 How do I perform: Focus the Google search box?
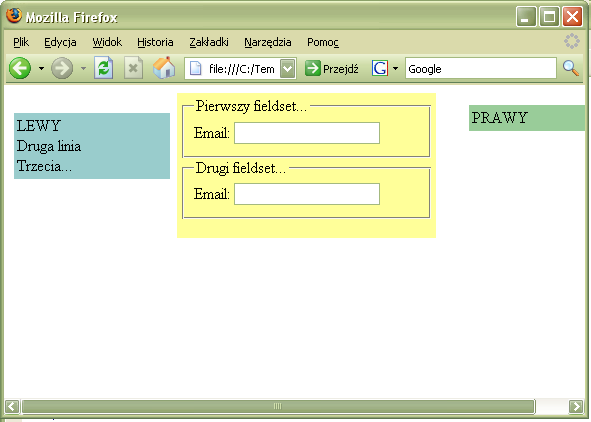(x=481, y=69)
